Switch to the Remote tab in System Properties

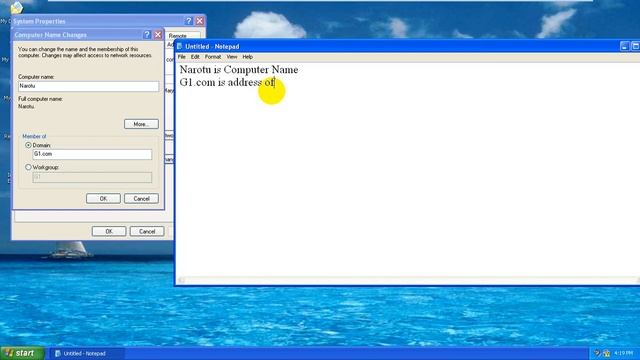(178, 36)
